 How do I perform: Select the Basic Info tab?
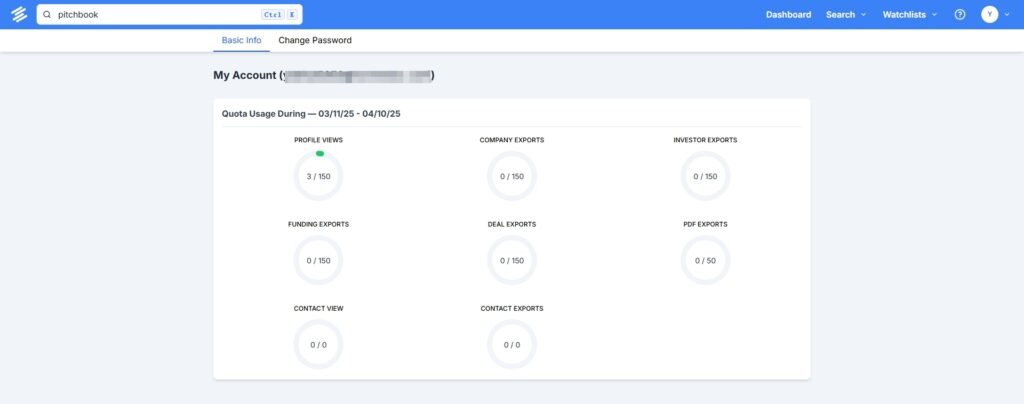coord(241,41)
